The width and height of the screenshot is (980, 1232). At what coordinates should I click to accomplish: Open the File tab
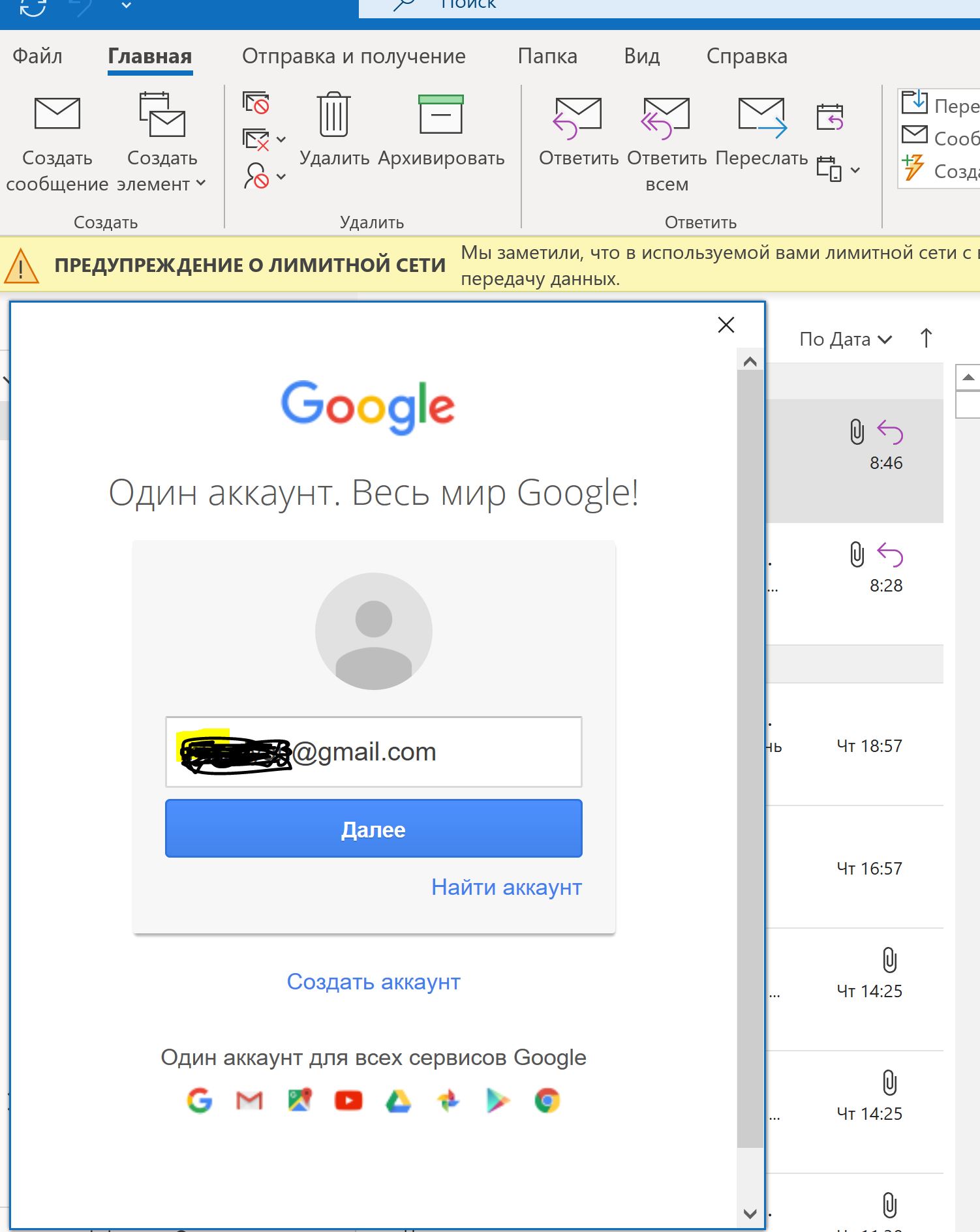(37, 56)
